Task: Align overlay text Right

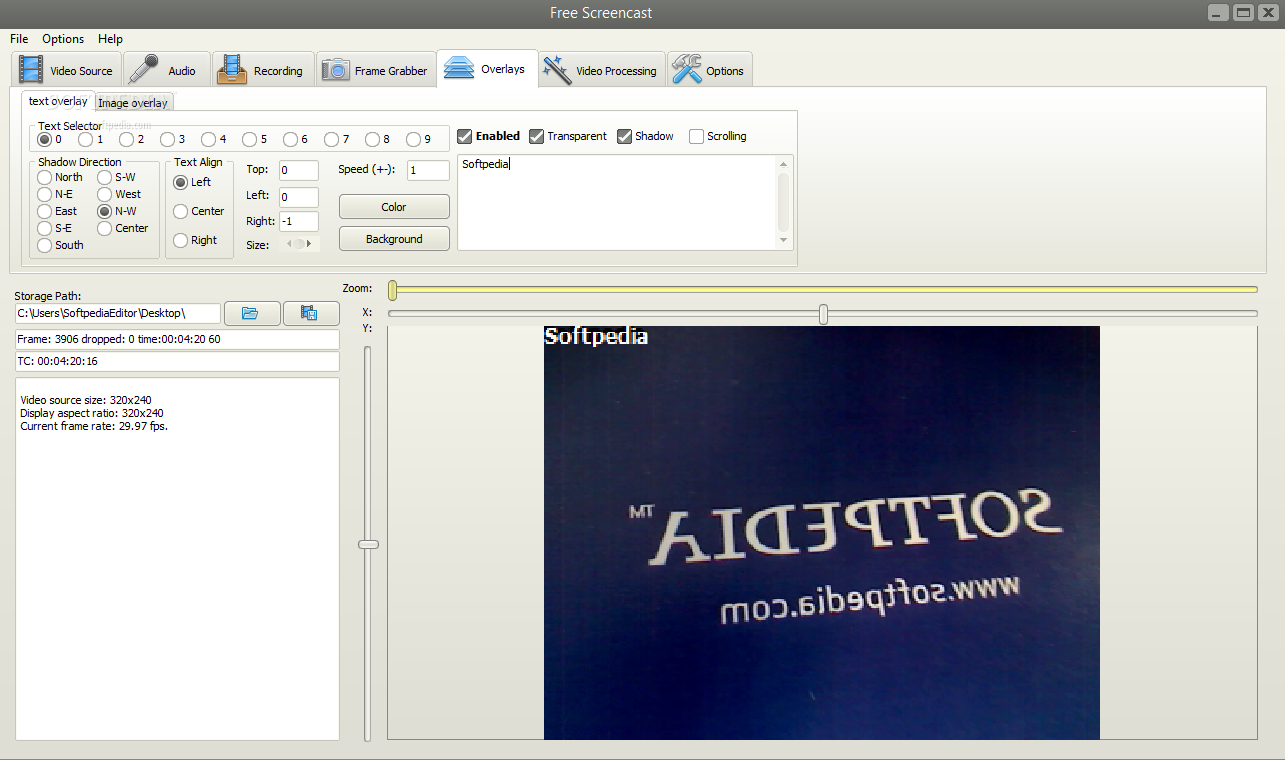Action: click(x=181, y=240)
